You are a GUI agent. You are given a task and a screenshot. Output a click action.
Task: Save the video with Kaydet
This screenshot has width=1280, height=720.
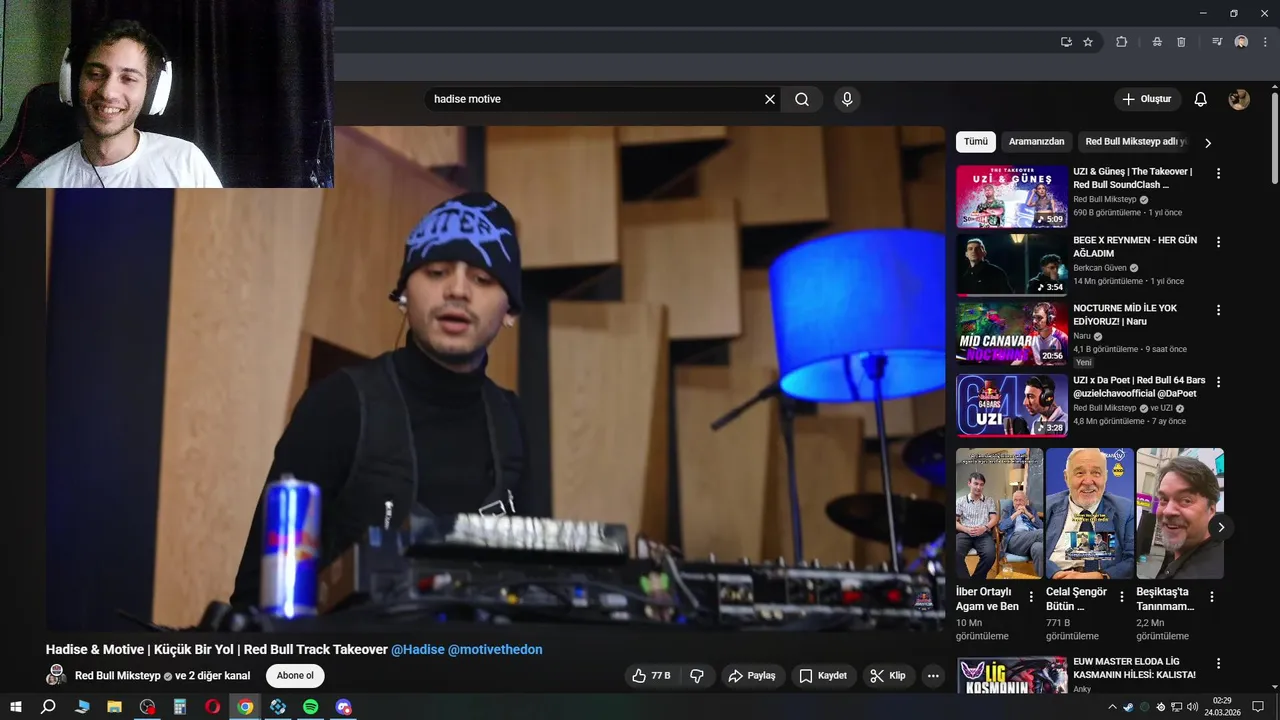coord(823,676)
